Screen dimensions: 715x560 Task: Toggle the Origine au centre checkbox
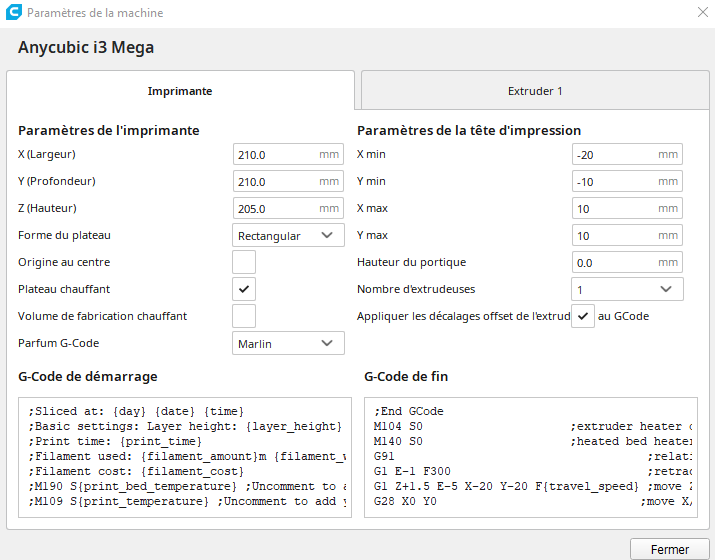click(x=244, y=262)
